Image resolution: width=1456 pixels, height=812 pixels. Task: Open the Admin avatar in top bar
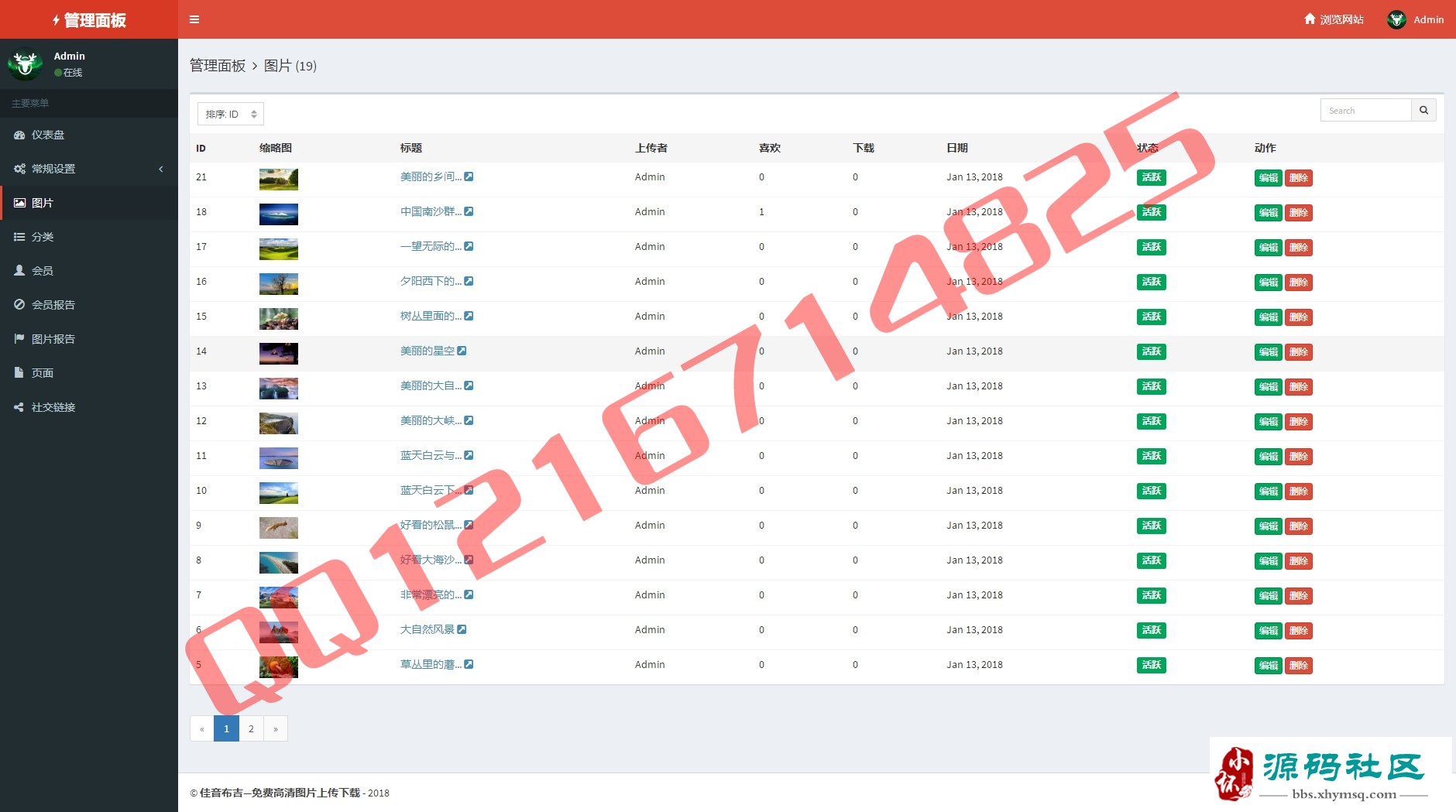coord(1396,19)
